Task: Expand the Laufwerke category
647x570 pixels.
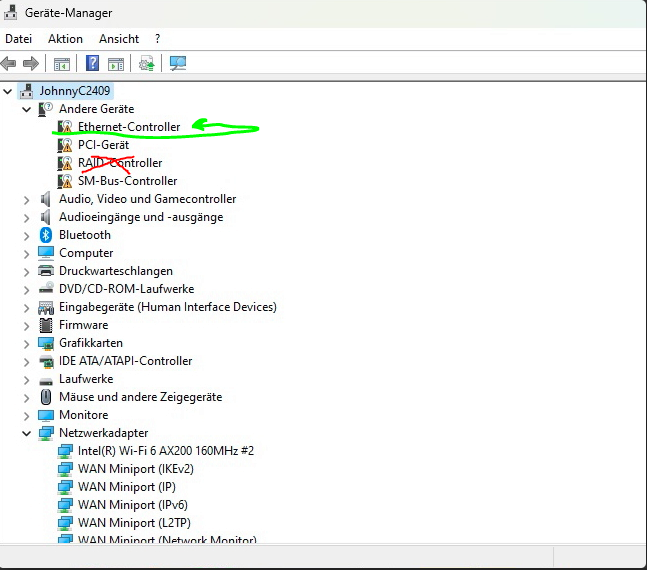Action: point(26,380)
